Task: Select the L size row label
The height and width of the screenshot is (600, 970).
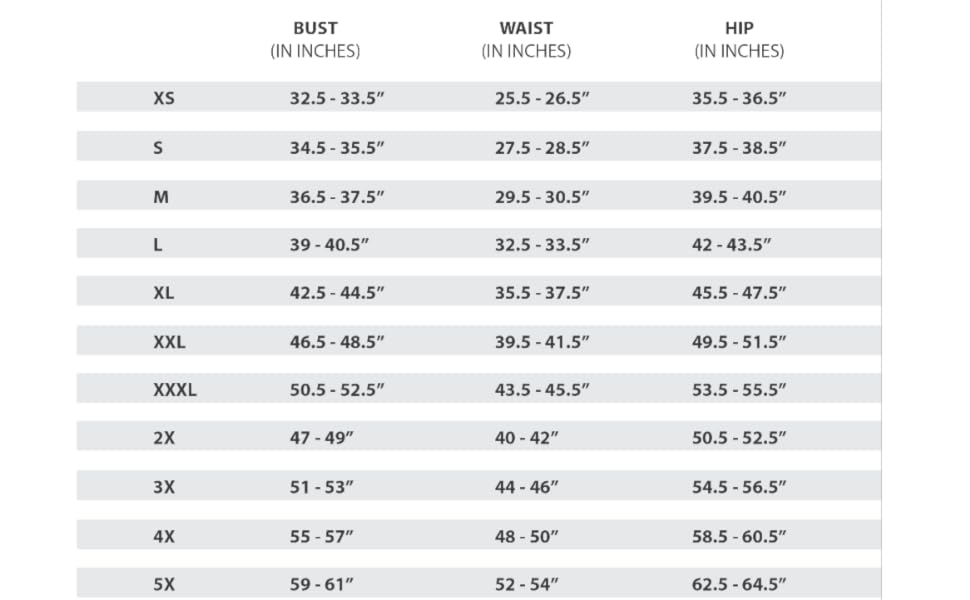Action: point(158,245)
